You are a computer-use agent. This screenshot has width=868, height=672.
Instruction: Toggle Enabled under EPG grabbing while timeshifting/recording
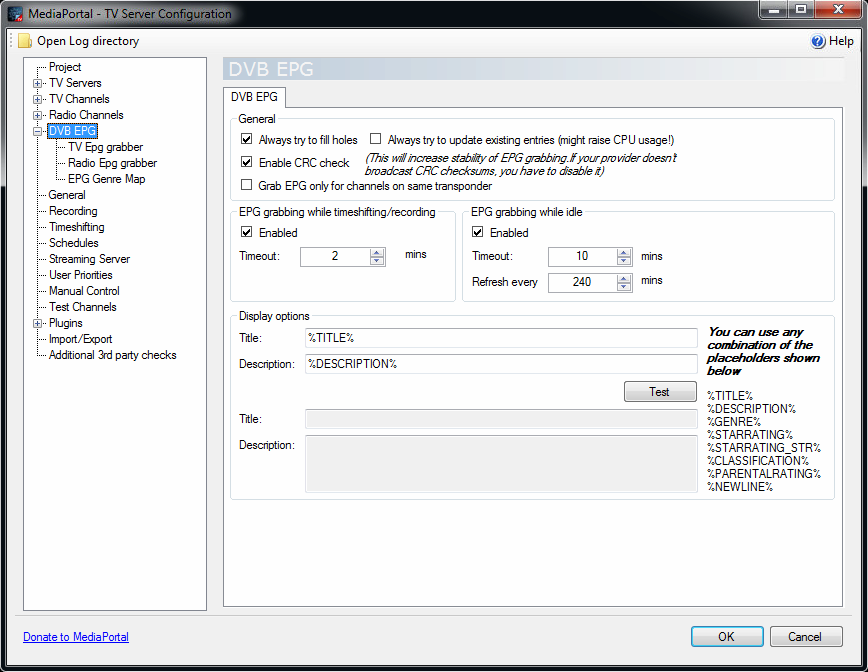click(246, 232)
